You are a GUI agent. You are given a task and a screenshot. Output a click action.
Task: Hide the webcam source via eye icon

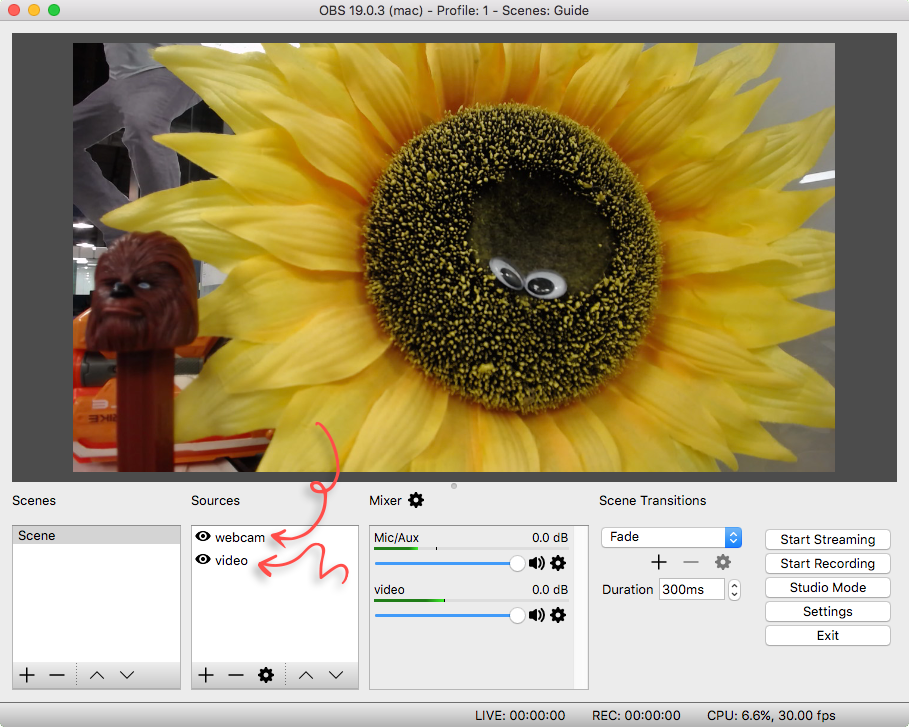pyautogui.click(x=203, y=537)
